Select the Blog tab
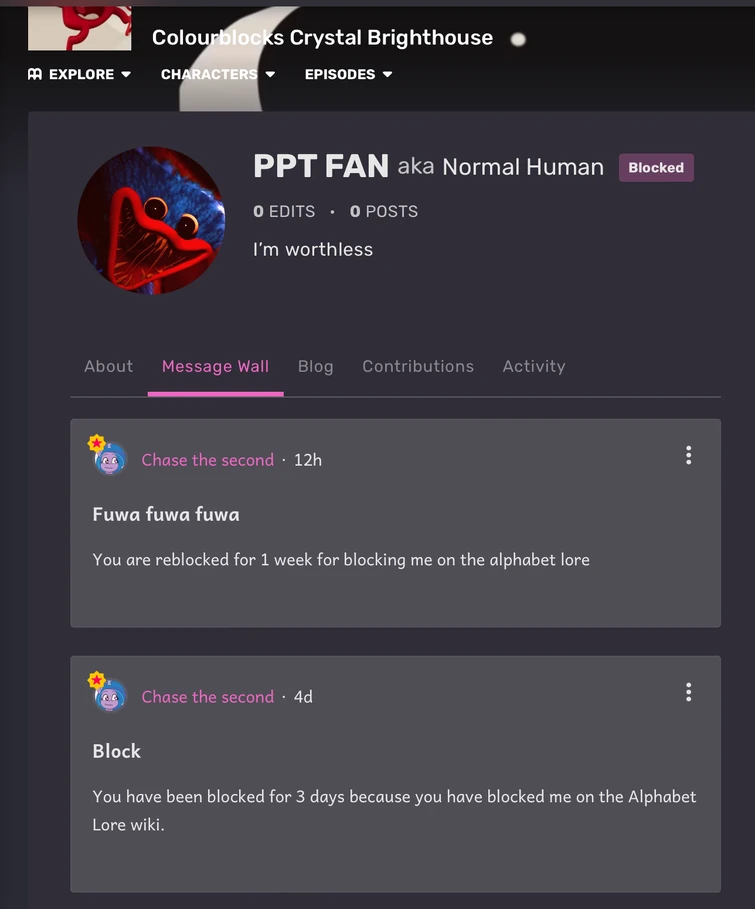Image resolution: width=755 pixels, height=909 pixels. pos(315,366)
